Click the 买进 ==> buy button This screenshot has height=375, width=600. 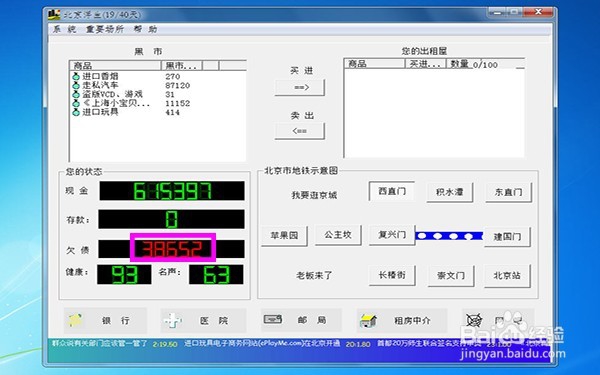[x=300, y=88]
